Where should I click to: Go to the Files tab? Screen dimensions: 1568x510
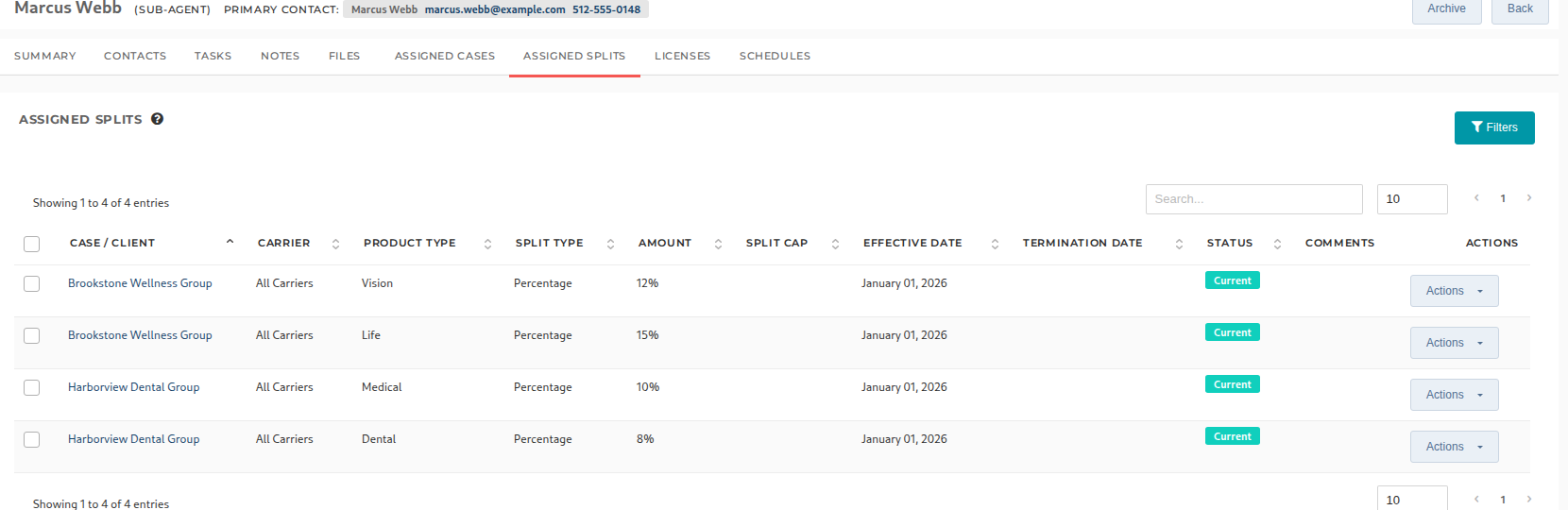pos(345,56)
